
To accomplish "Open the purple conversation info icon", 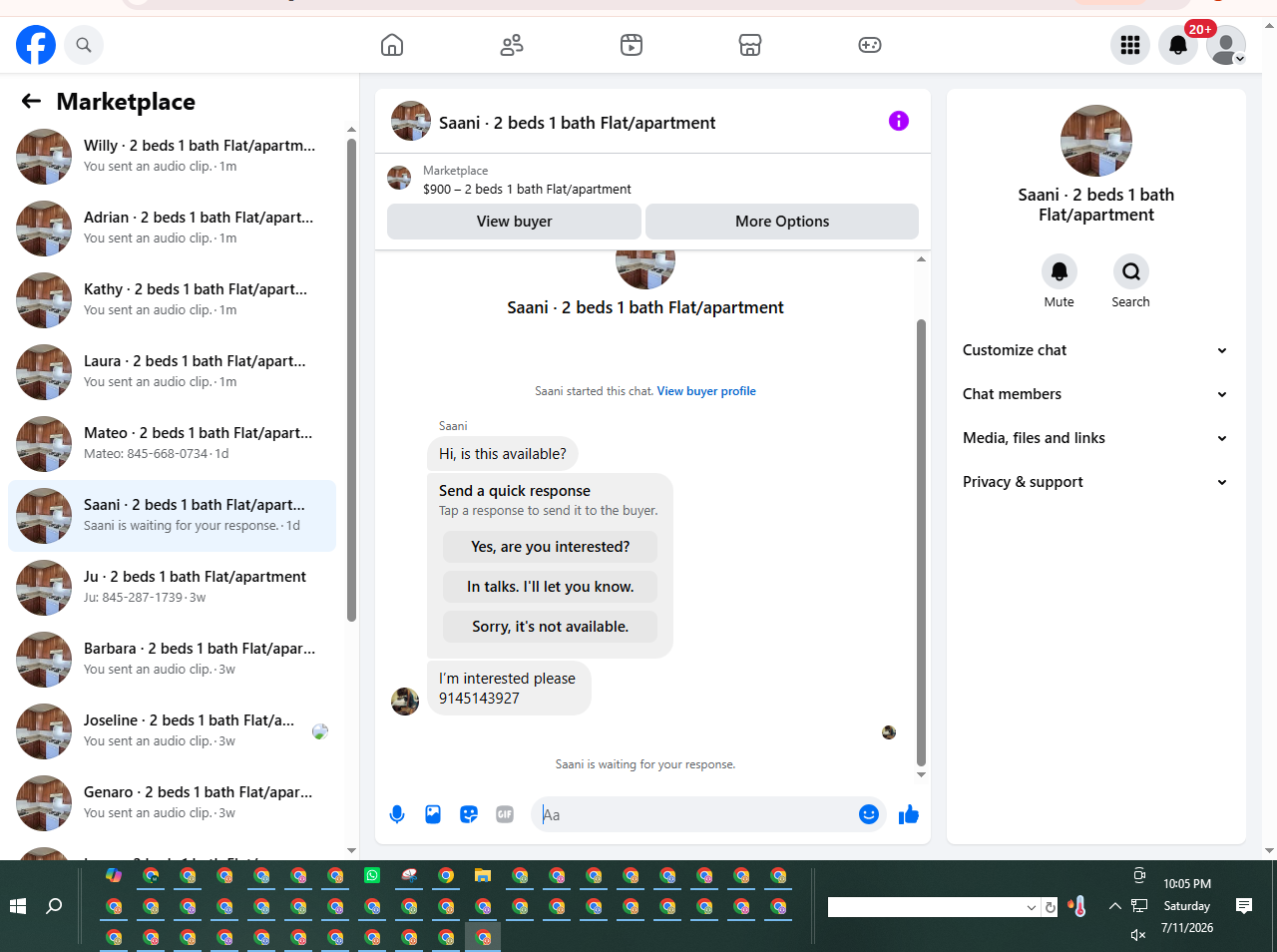I will pos(899,121).
